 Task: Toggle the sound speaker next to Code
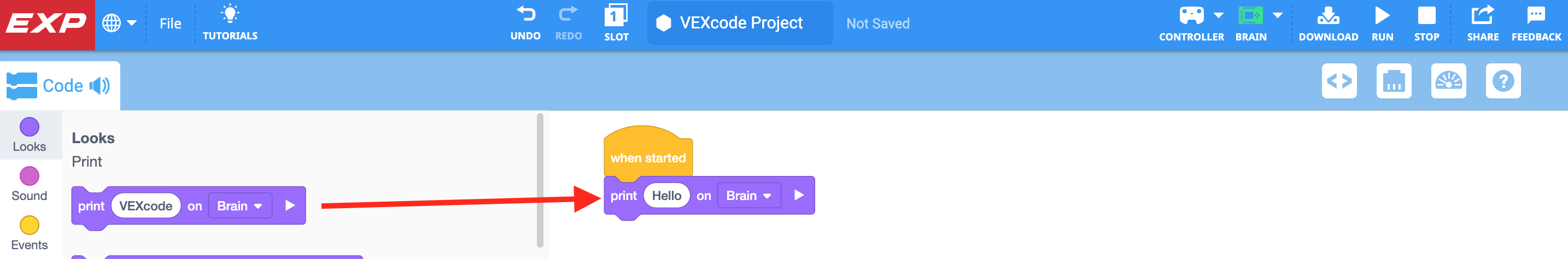[x=100, y=86]
